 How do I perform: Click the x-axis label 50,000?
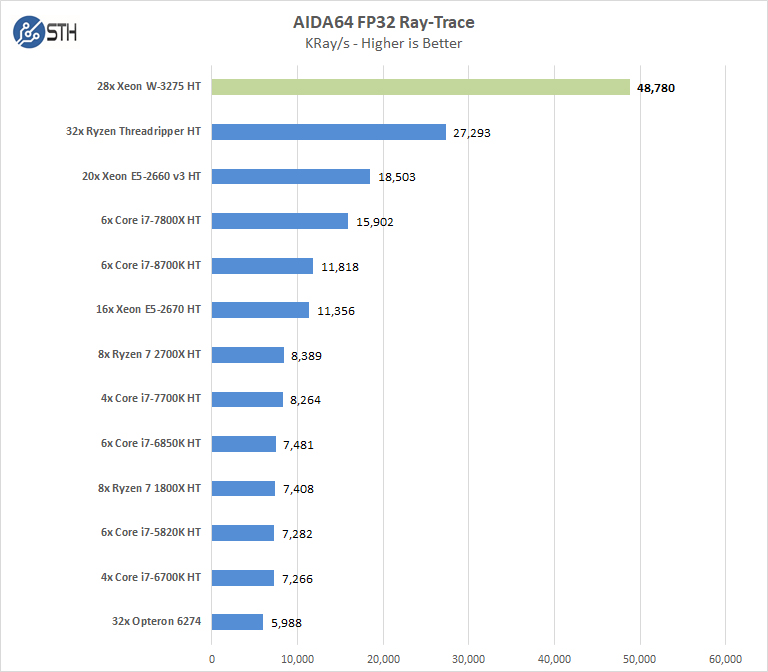[640, 659]
